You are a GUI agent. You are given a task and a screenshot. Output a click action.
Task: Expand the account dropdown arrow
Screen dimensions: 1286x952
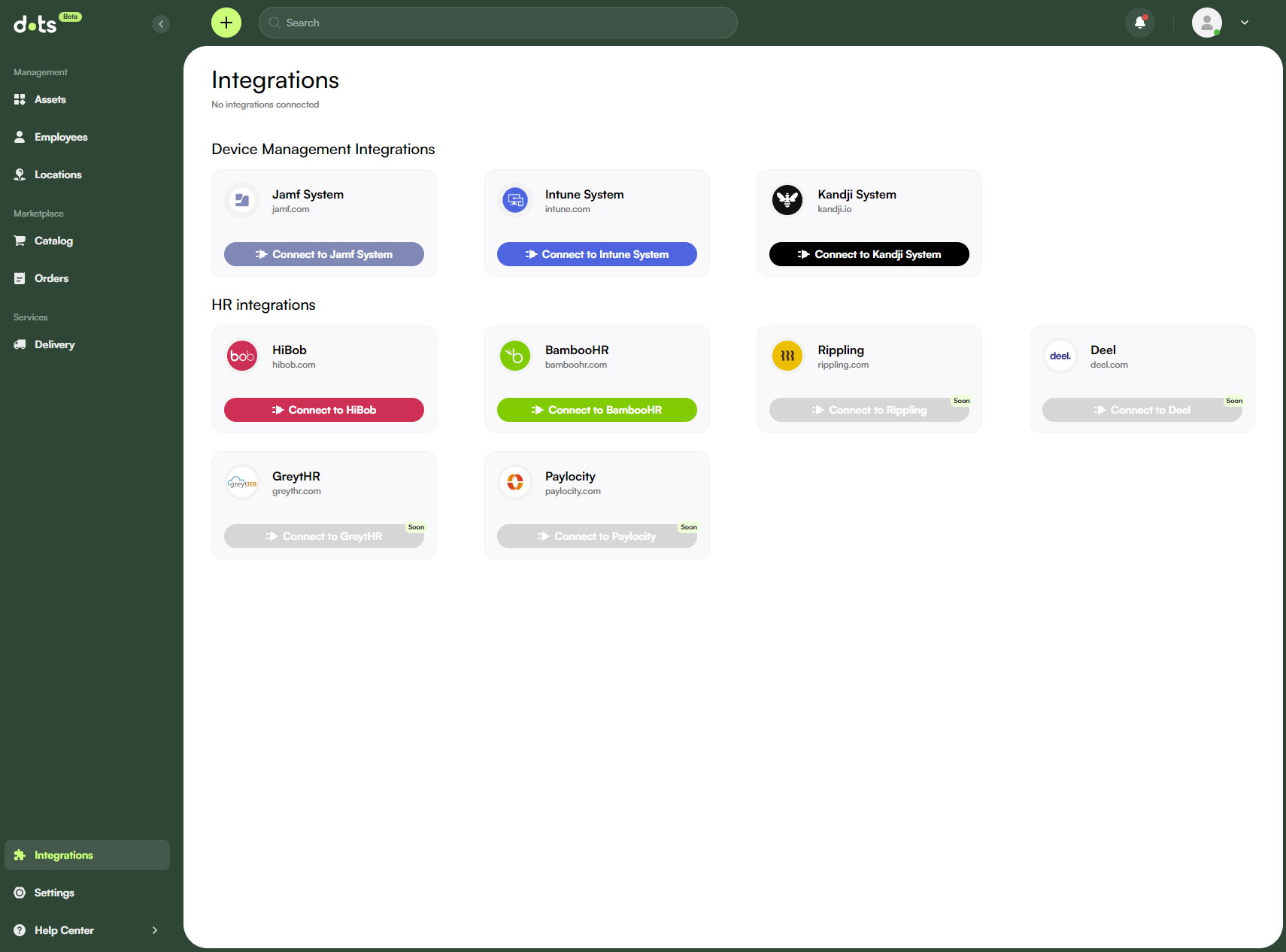tap(1245, 23)
